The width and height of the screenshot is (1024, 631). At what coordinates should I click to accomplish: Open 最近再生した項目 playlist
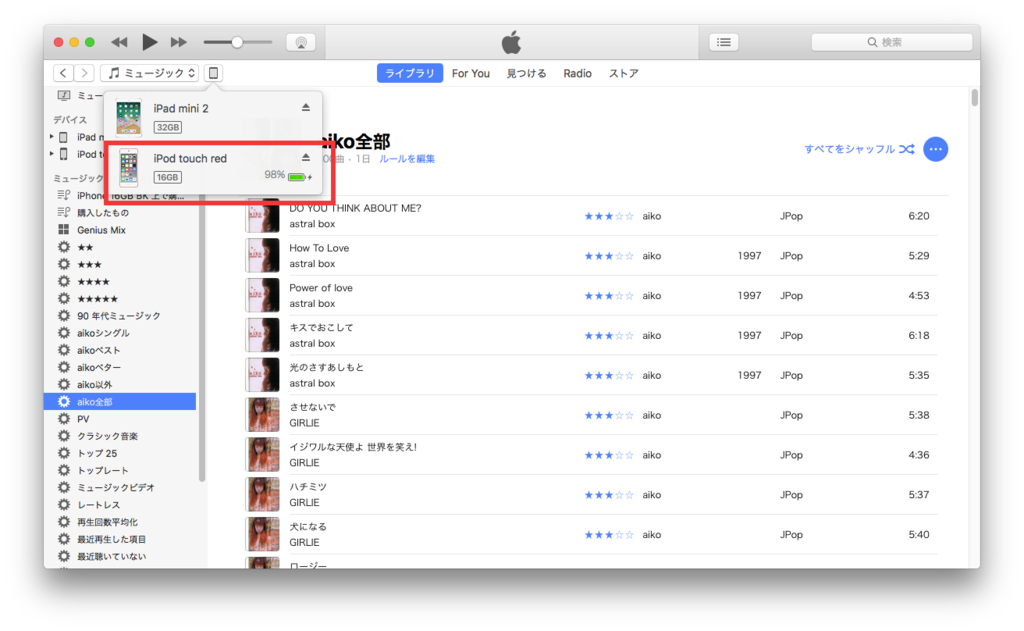[x=111, y=539]
